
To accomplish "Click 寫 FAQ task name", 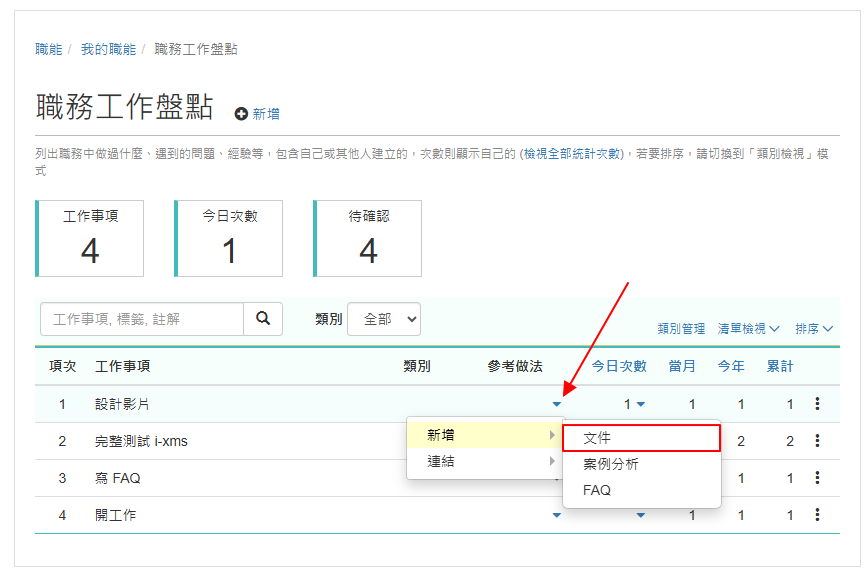I will tap(117, 479).
